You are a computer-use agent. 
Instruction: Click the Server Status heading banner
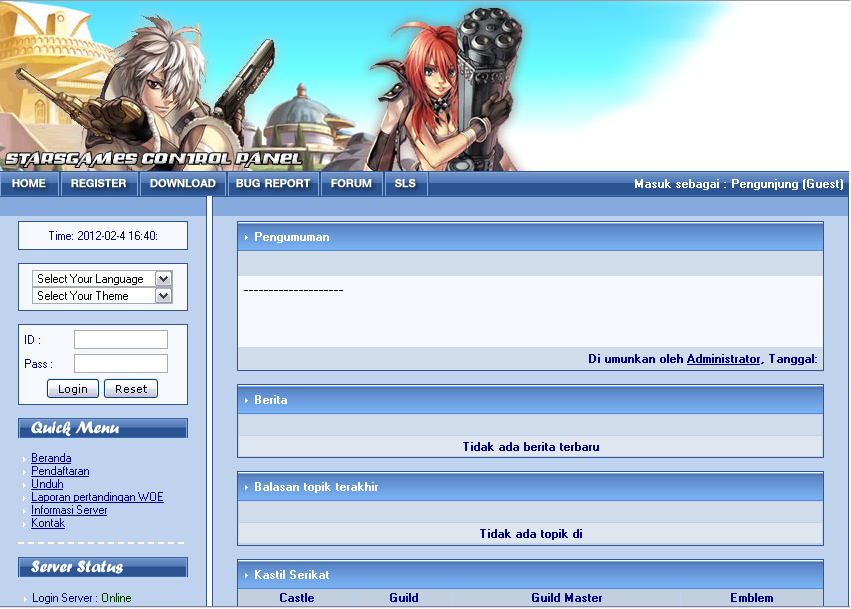(x=103, y=567)
